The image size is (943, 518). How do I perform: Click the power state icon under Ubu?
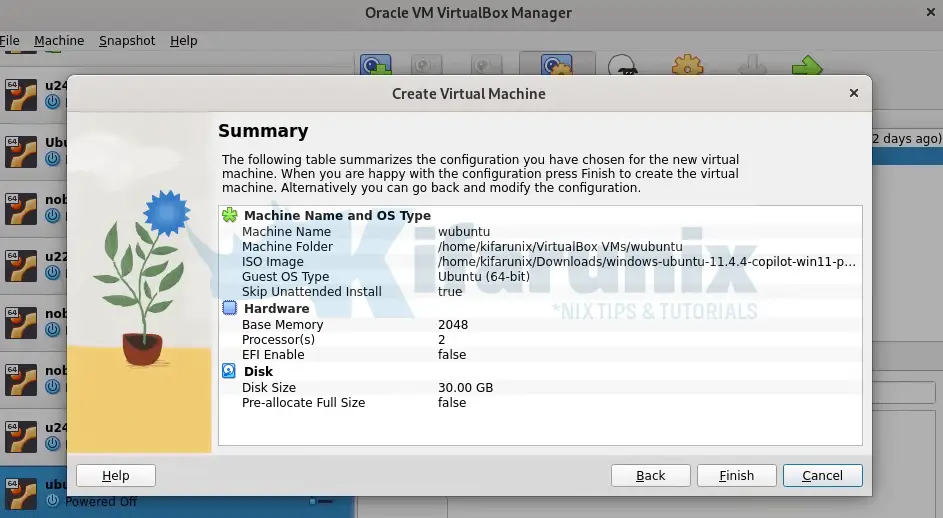click(53, 158)
